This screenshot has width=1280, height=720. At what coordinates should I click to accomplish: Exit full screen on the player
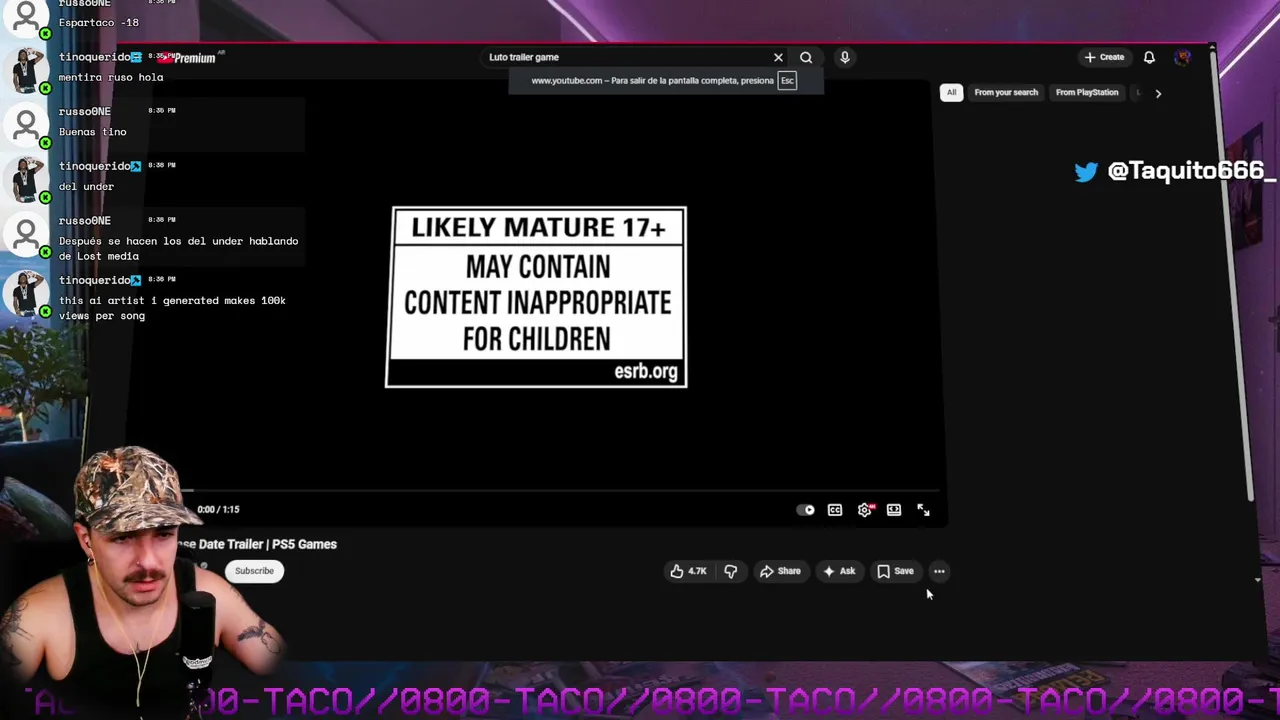[923, 510]
